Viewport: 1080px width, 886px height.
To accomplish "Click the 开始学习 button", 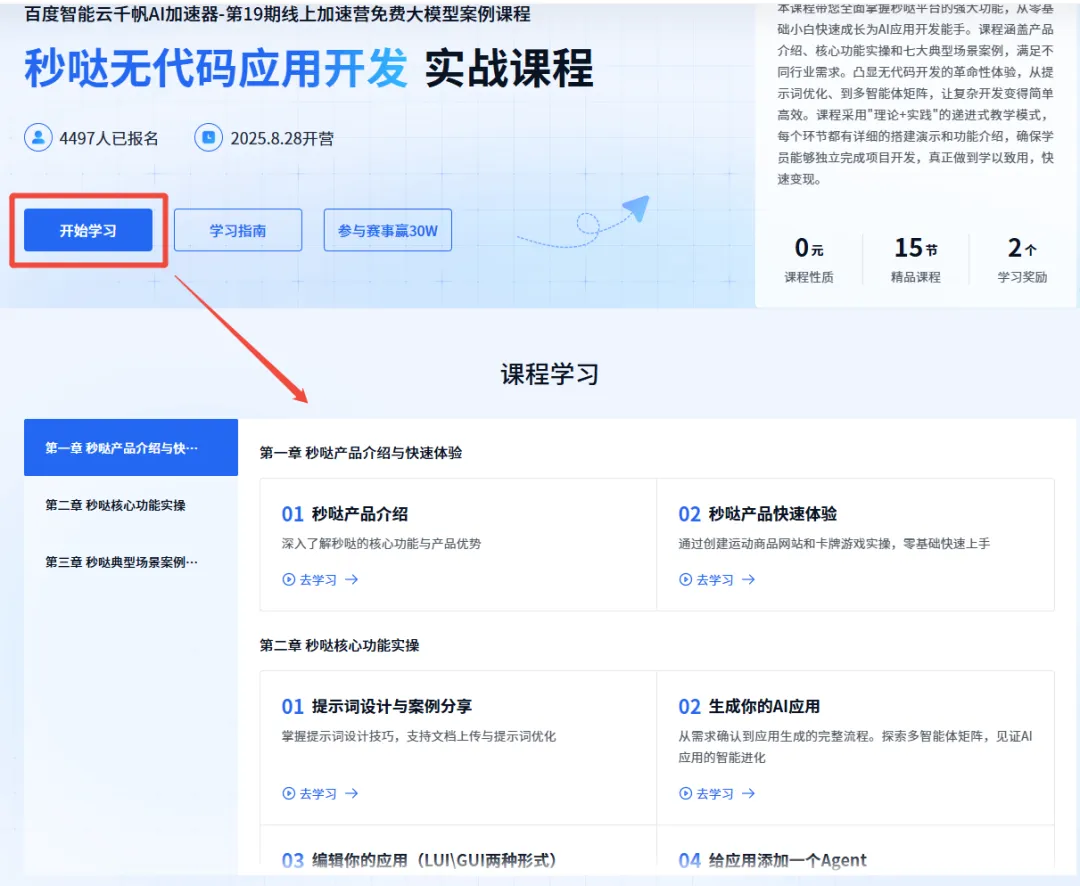I will coord(88,230).
